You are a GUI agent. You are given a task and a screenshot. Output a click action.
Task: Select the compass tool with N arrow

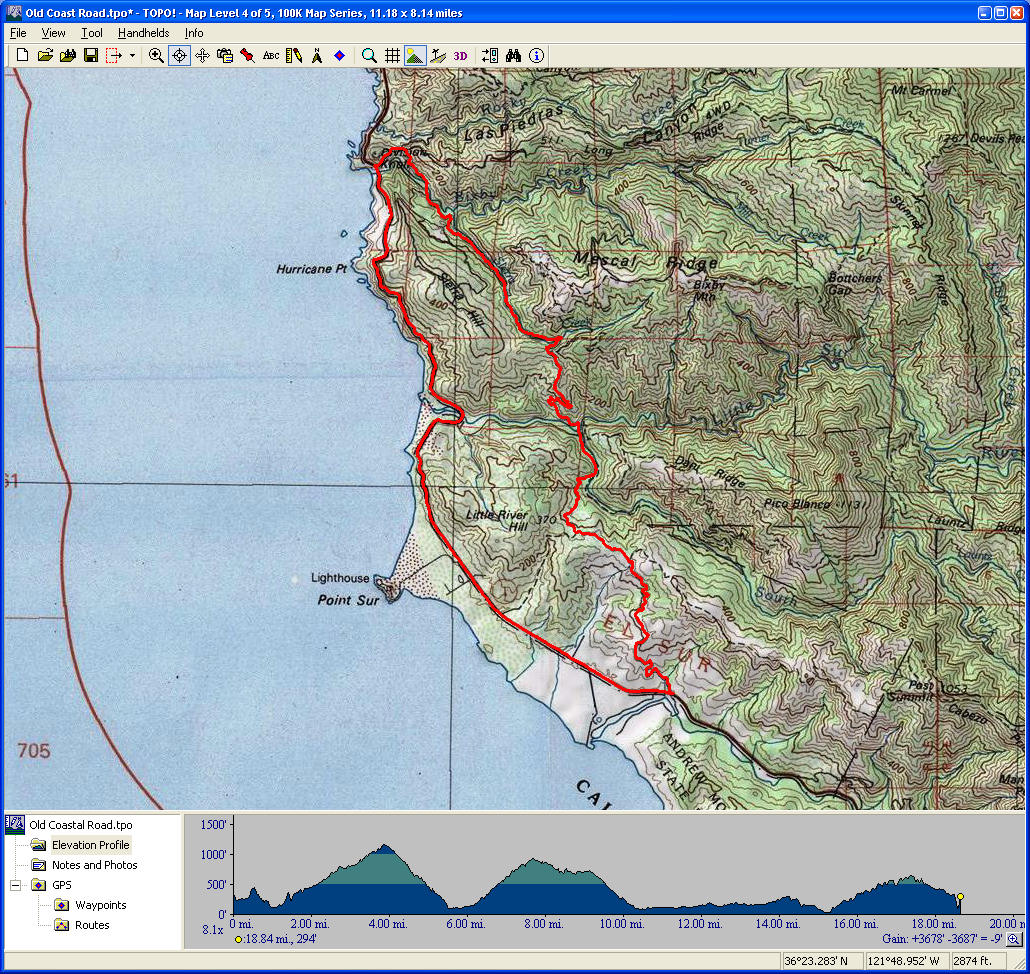[317, 56]
